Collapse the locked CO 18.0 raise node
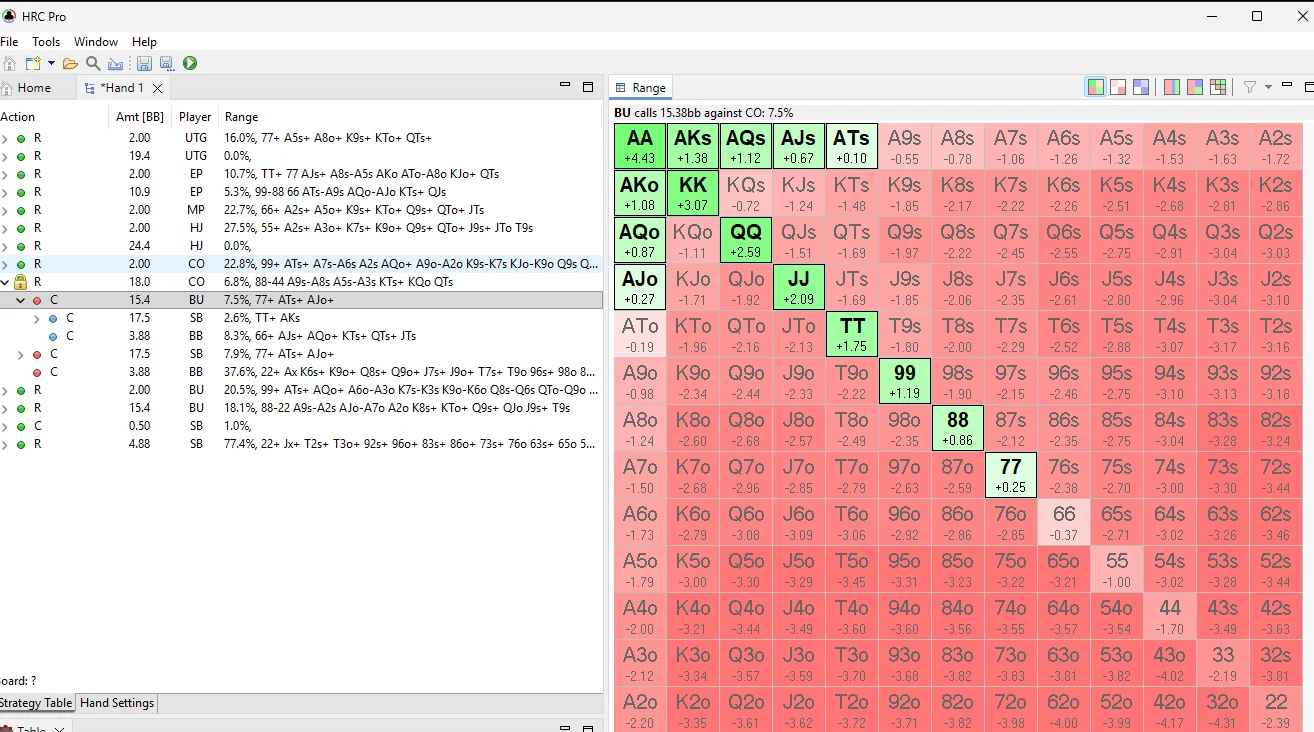The width and height of the screenshot is (1314, 732). (5, 282)
